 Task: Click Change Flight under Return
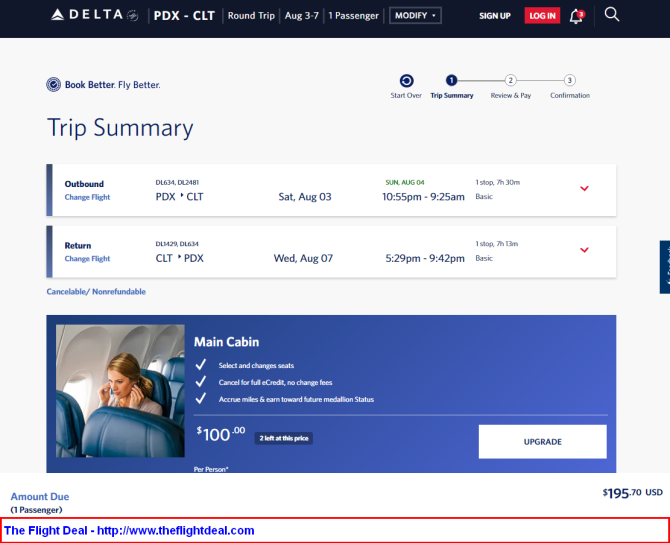(x=87, y=258)
